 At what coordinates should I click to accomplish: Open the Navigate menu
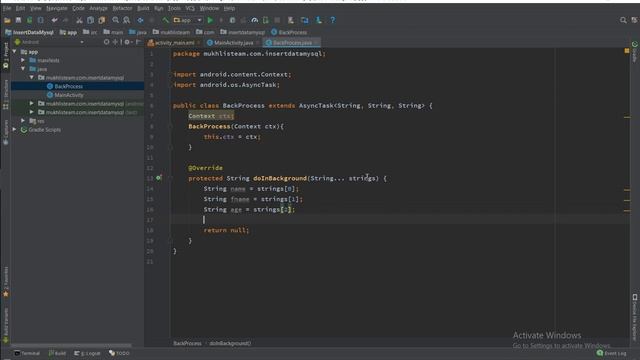coord(56,8)
